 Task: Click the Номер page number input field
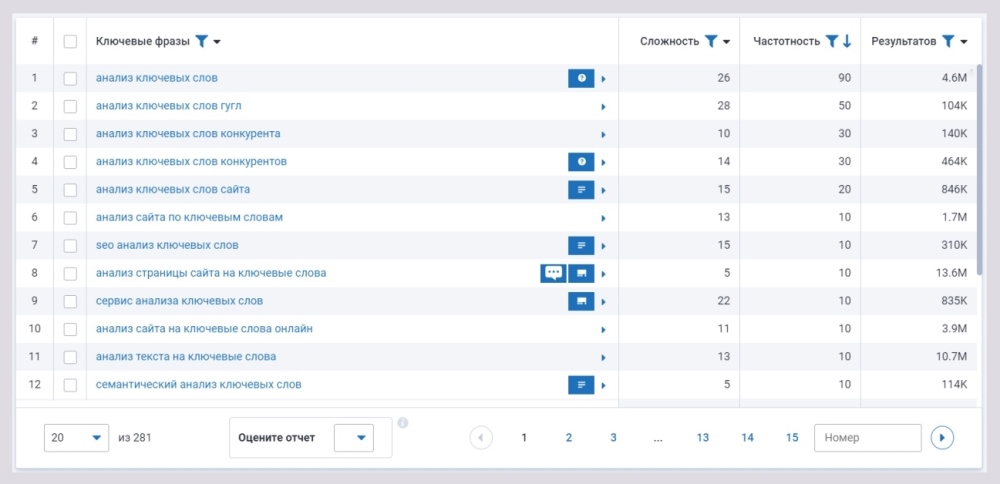click(867, 438)
